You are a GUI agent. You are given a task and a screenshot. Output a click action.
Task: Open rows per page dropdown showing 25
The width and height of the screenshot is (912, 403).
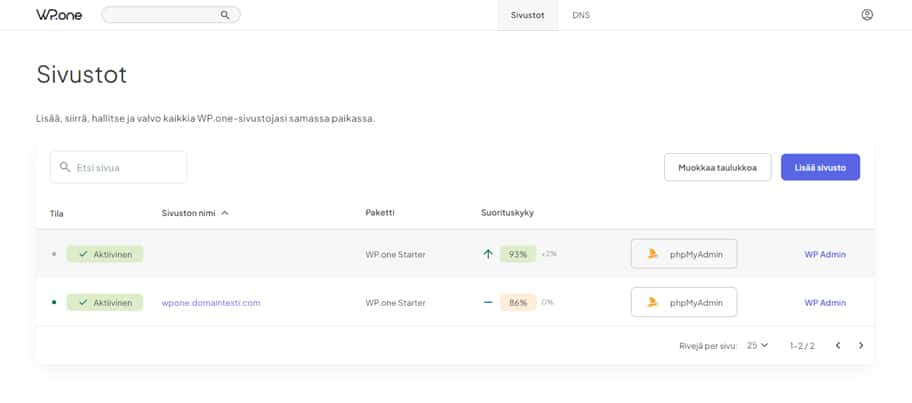[757, 345]
